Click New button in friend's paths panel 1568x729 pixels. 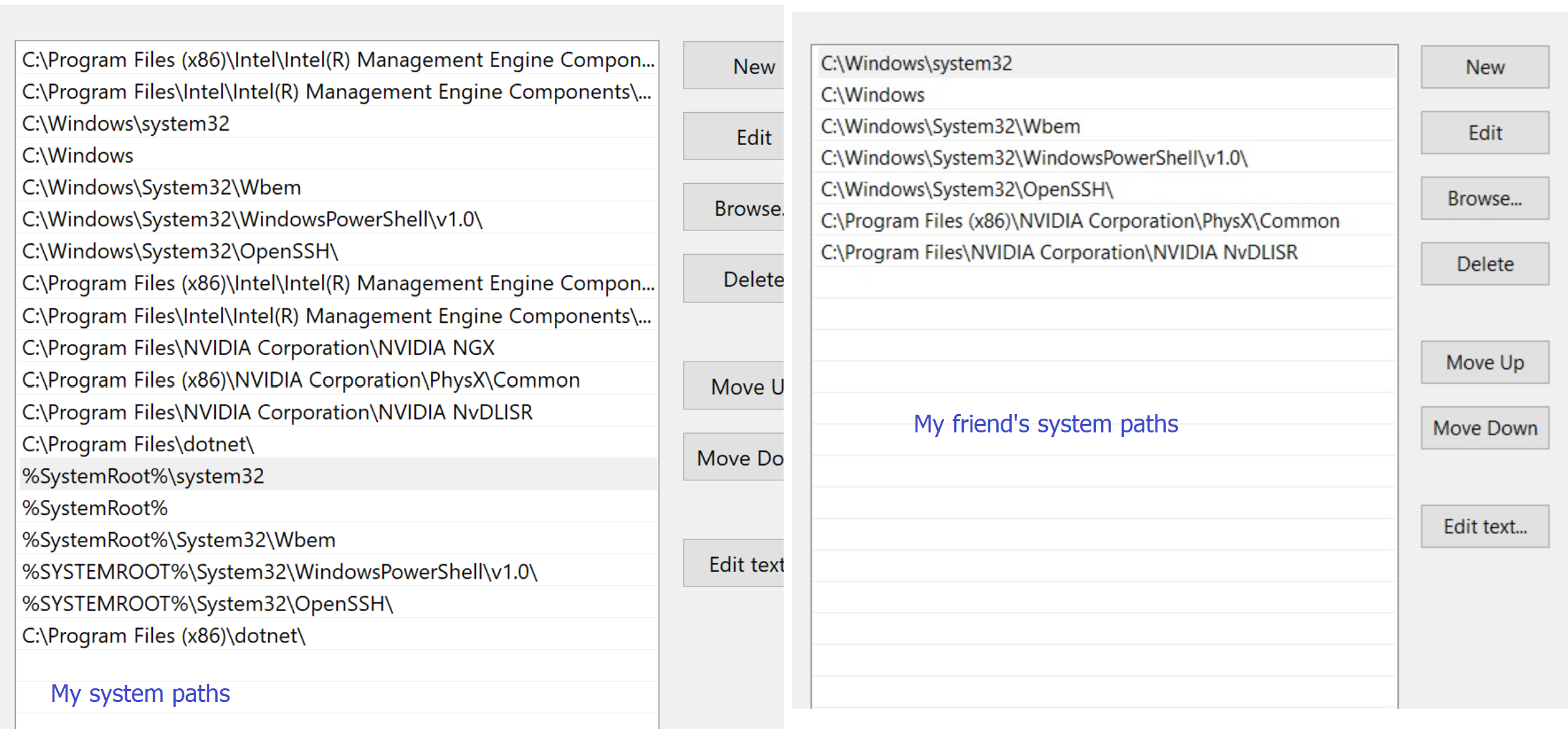coord(1485,67)
